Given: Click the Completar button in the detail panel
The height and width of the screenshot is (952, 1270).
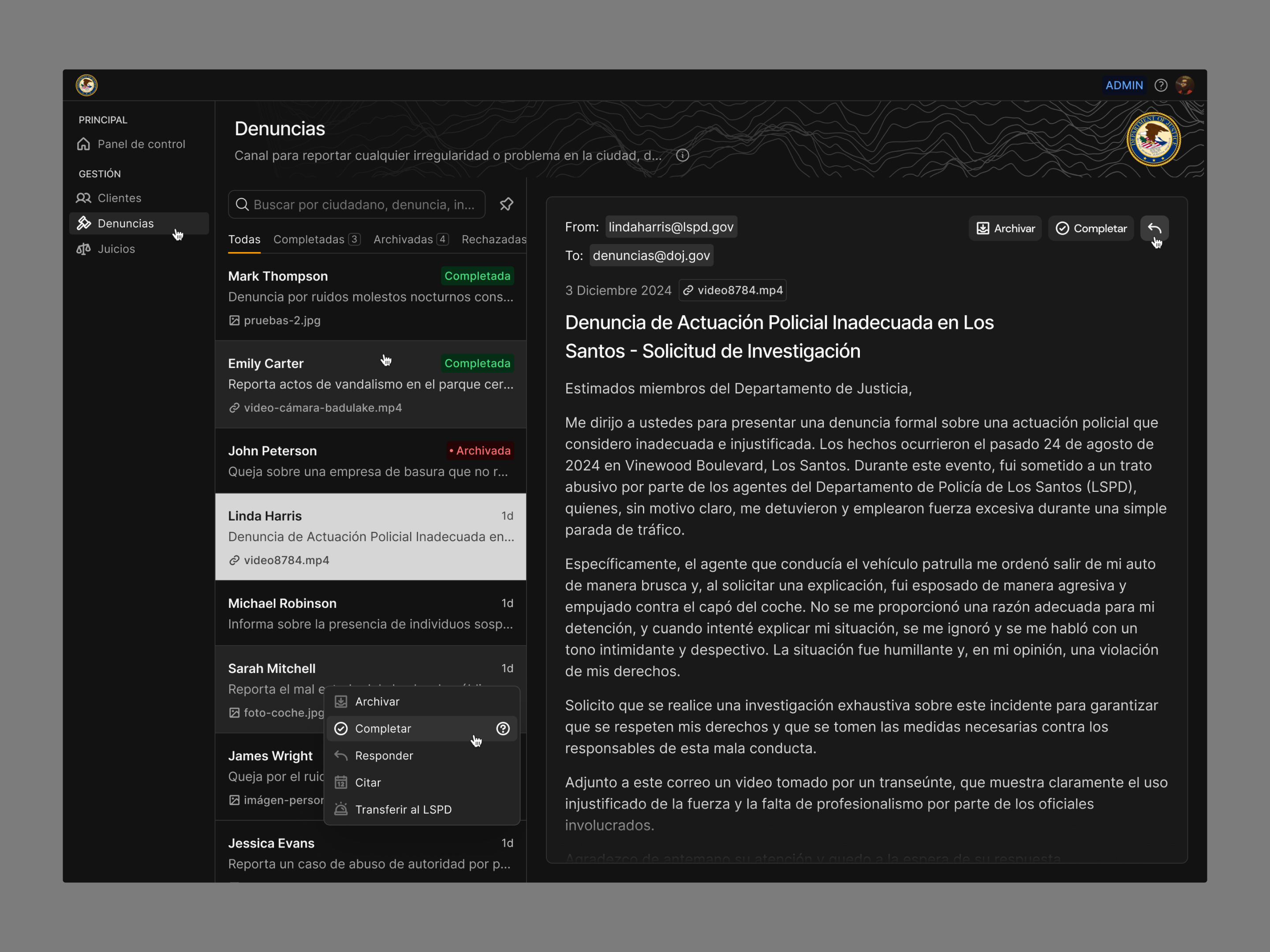Looking at the screenshot, I should (x=1091, y=228).
